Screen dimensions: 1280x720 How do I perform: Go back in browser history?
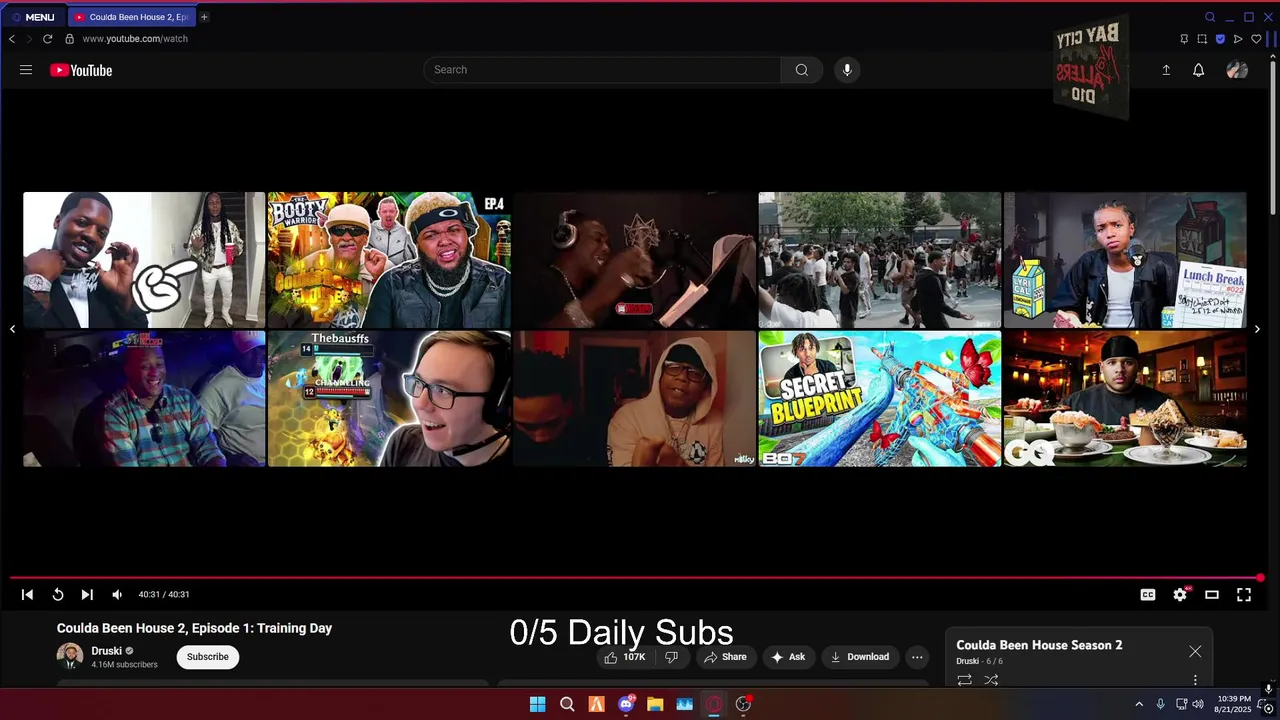click(12, 39)
